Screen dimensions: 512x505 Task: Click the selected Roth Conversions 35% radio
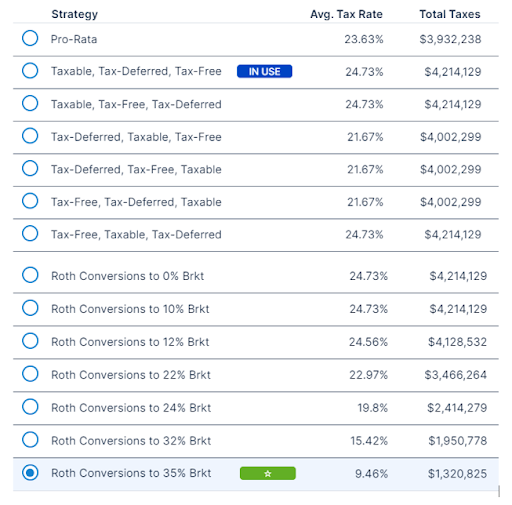(30, 473)
